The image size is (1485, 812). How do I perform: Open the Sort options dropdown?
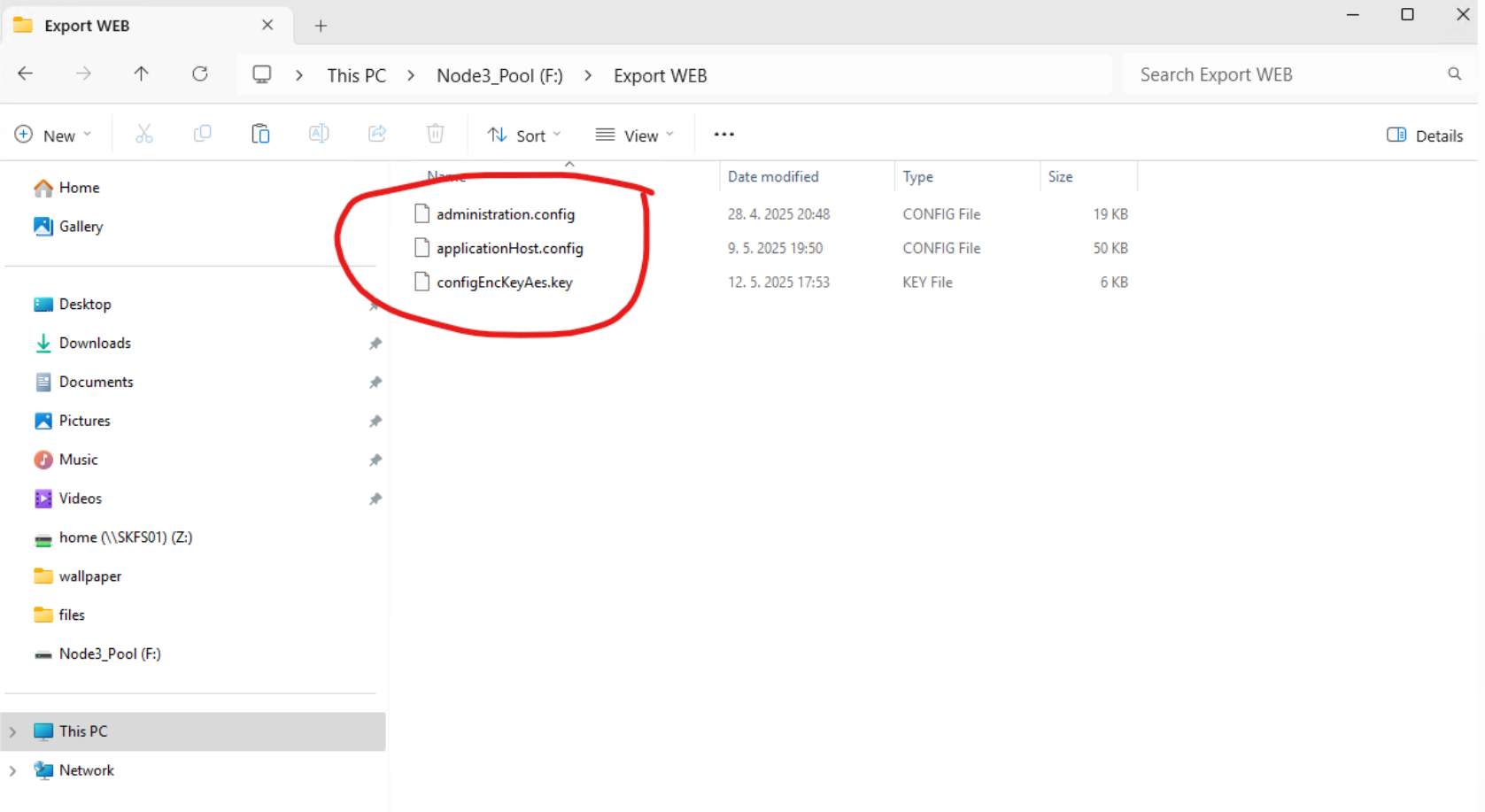[524, 135]
